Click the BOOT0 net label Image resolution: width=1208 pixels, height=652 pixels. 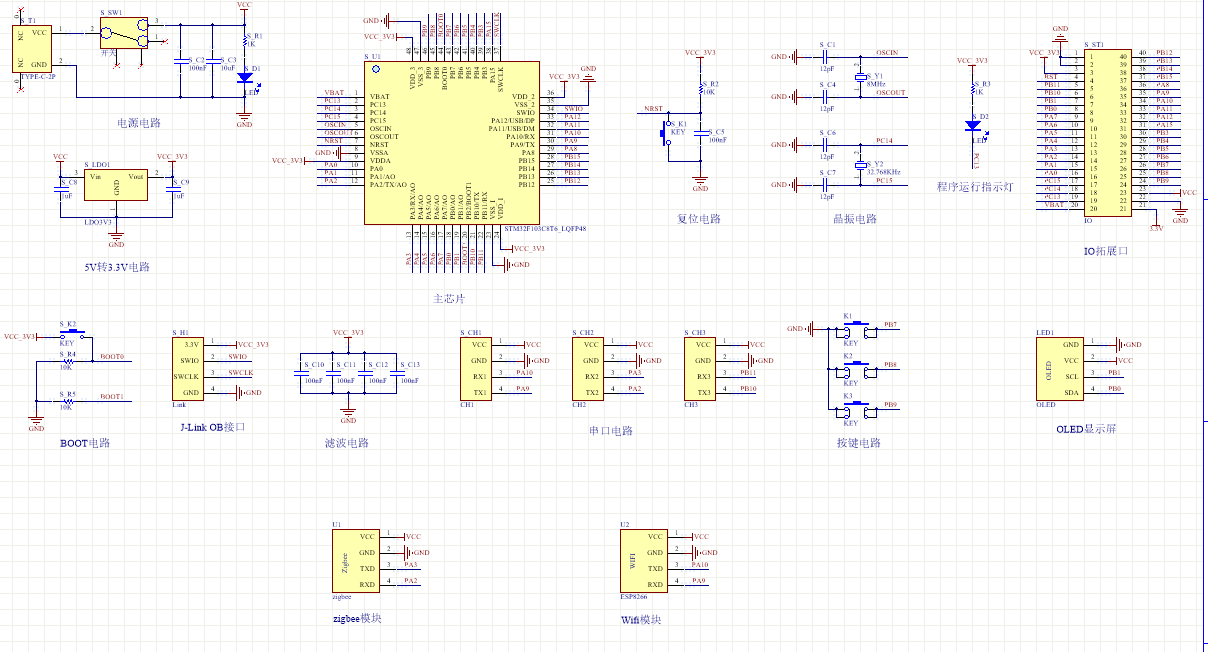pyautogui.click(x=112, y=357)
